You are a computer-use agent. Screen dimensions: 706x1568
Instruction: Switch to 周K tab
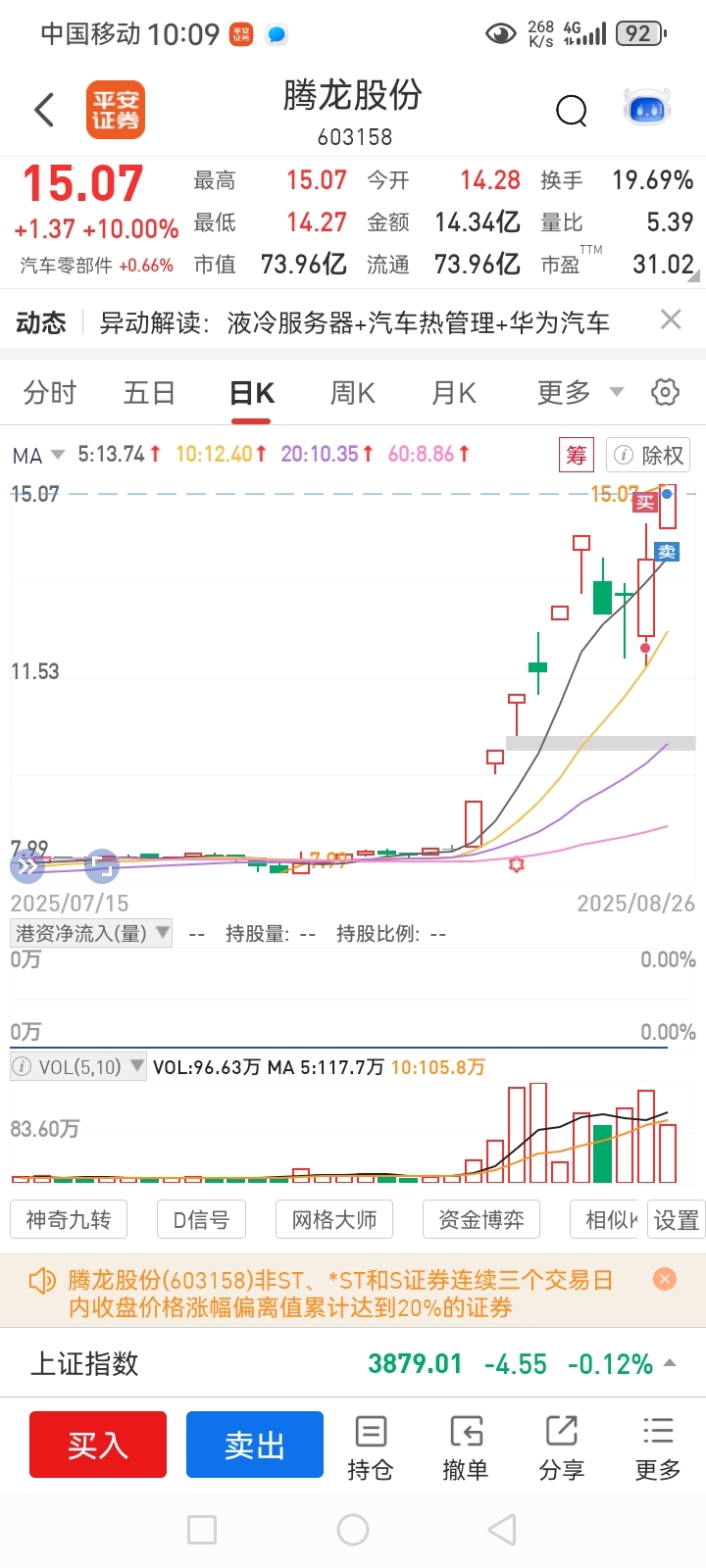click(x=353, y=393)
